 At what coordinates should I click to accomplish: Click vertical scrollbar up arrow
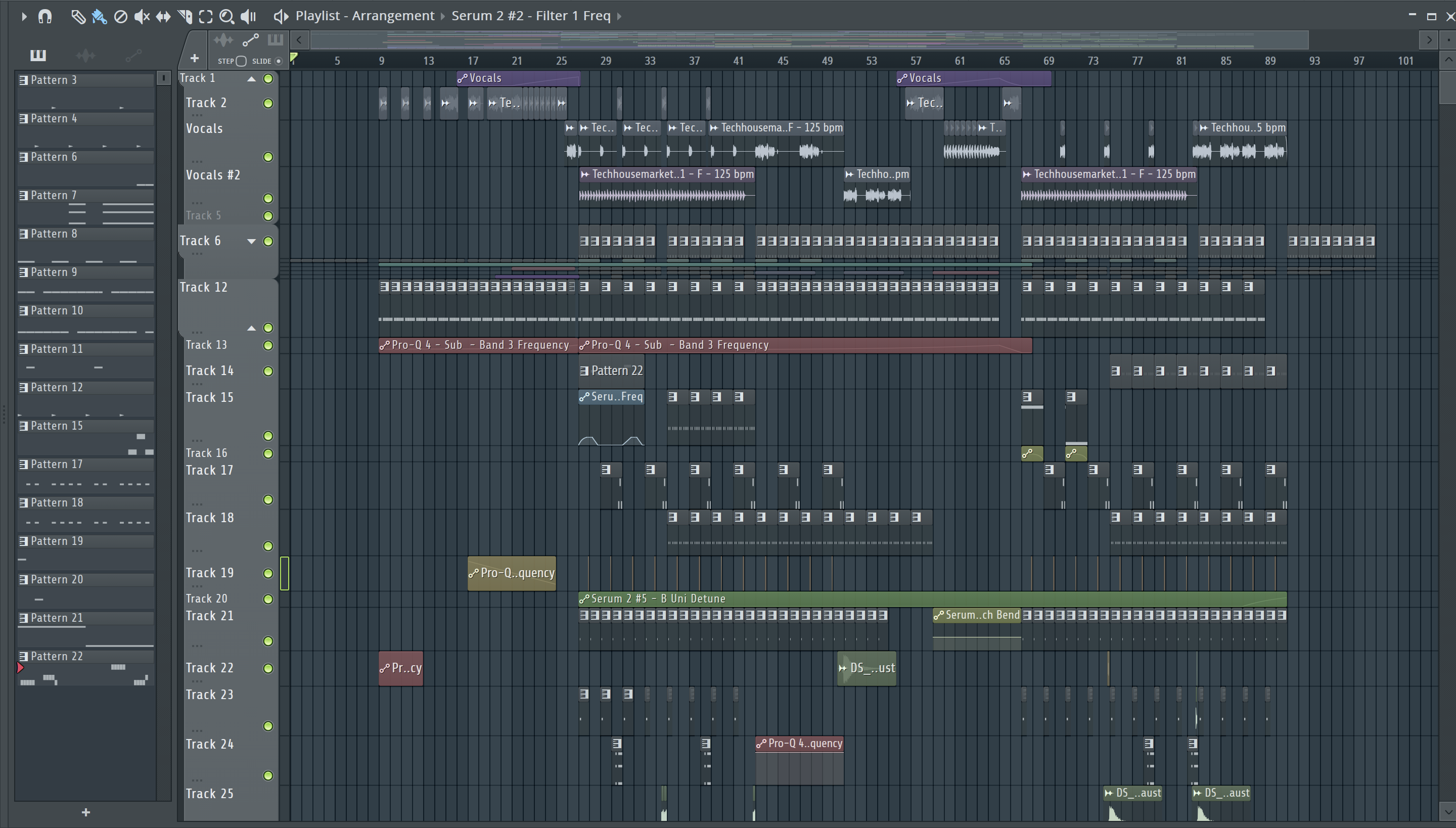(1447, 60)
